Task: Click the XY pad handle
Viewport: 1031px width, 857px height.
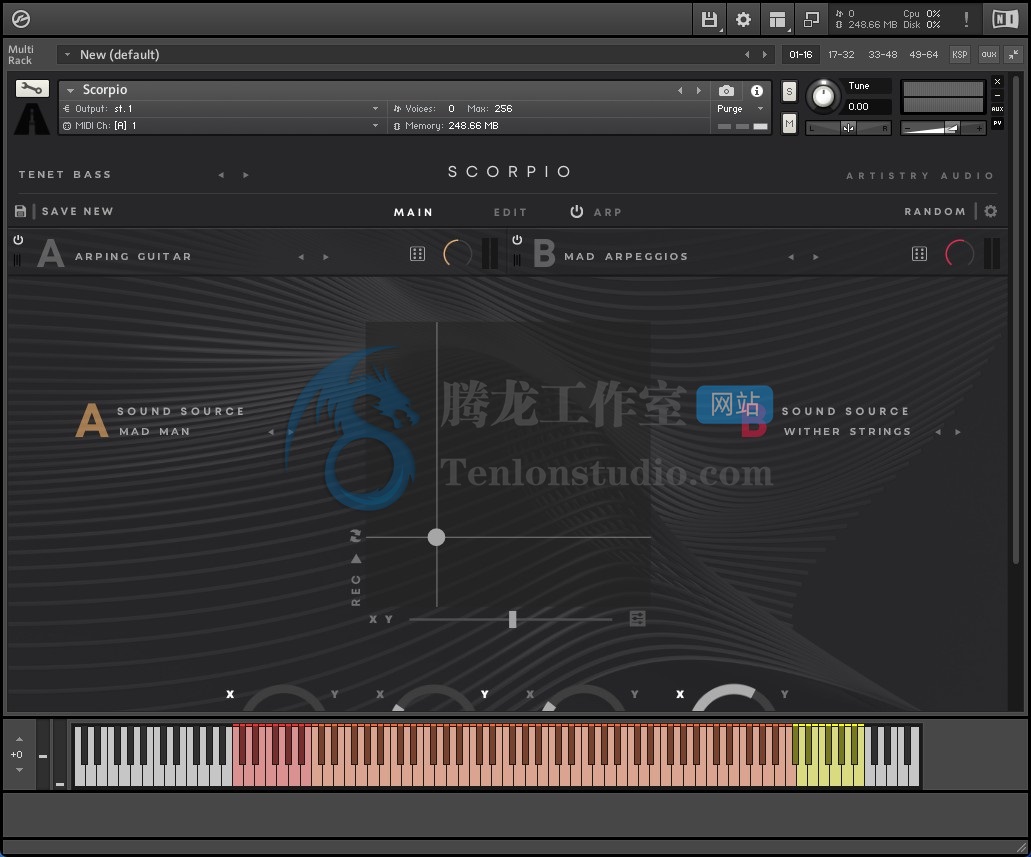Action: pyautogui.click(x=436, y=537)
